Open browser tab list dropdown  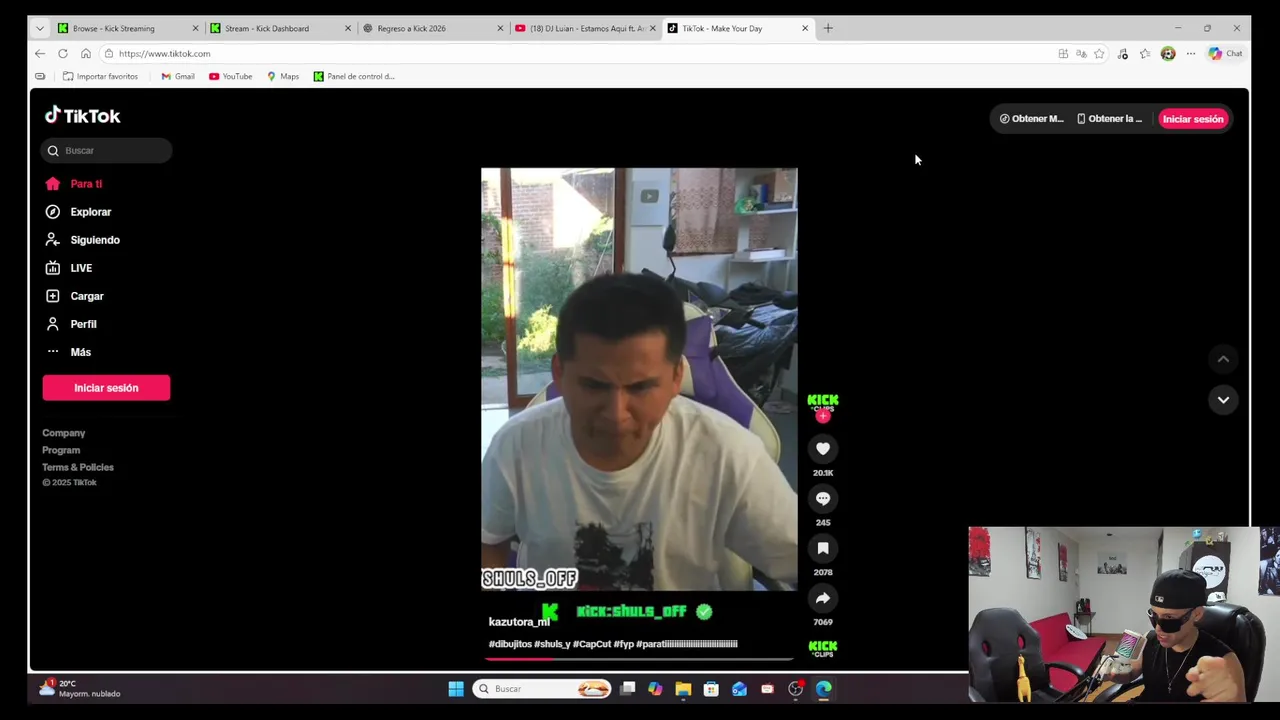click(x=40, y=28)
